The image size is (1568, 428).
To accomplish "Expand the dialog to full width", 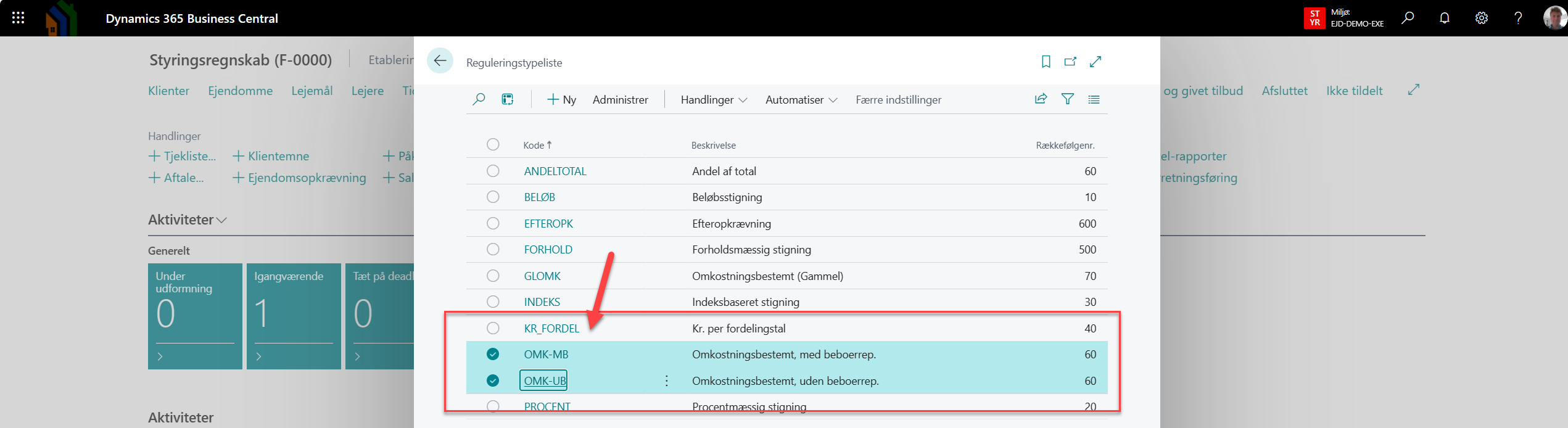I will click(1096, 62).
